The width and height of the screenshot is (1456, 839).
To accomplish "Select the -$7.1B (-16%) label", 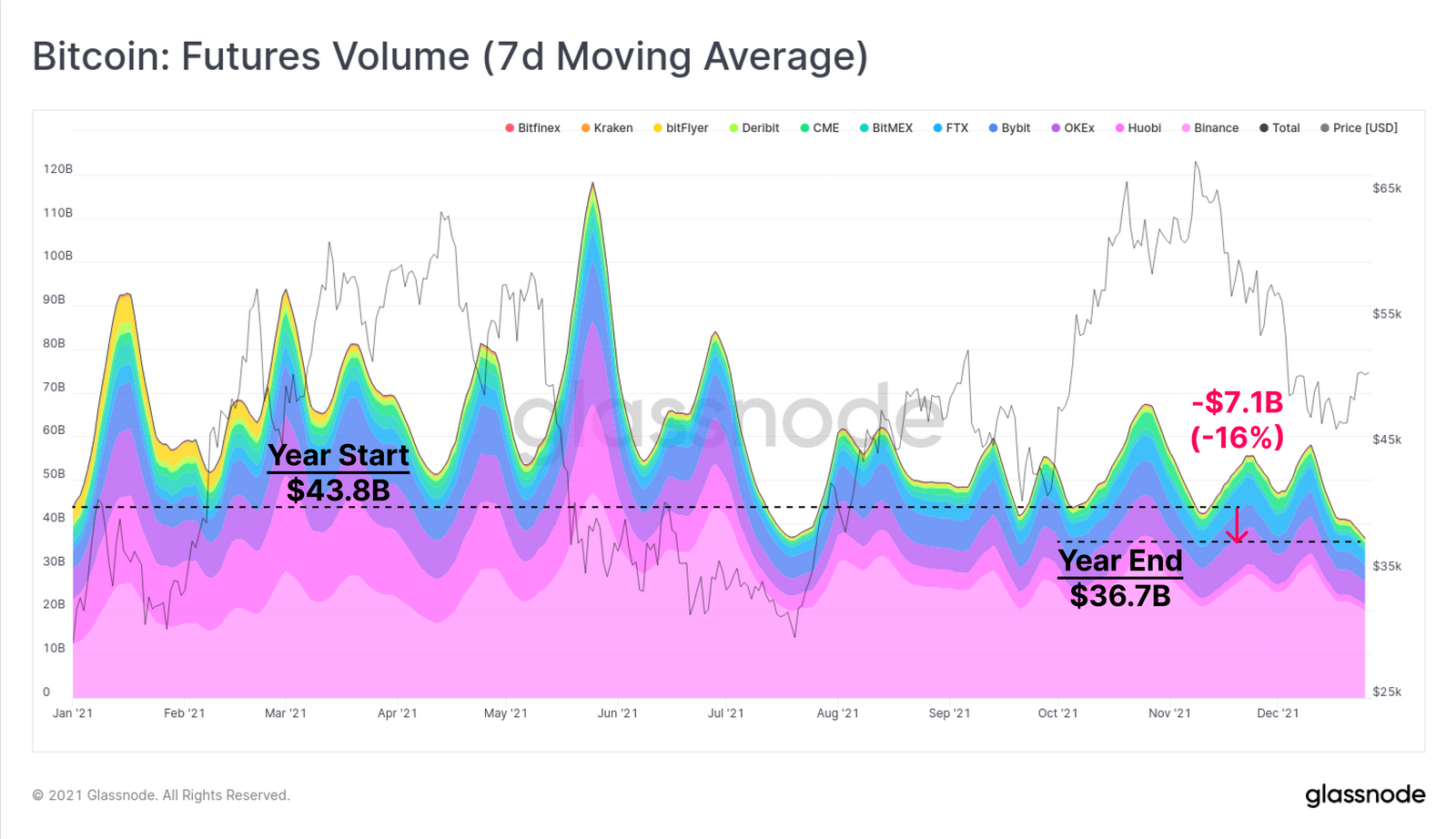I will 1238,419.
